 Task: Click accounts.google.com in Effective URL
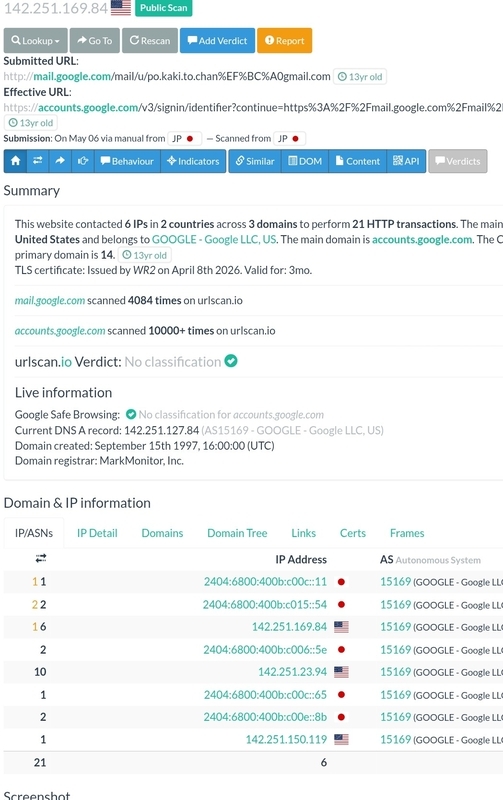(x=88, y=107)
